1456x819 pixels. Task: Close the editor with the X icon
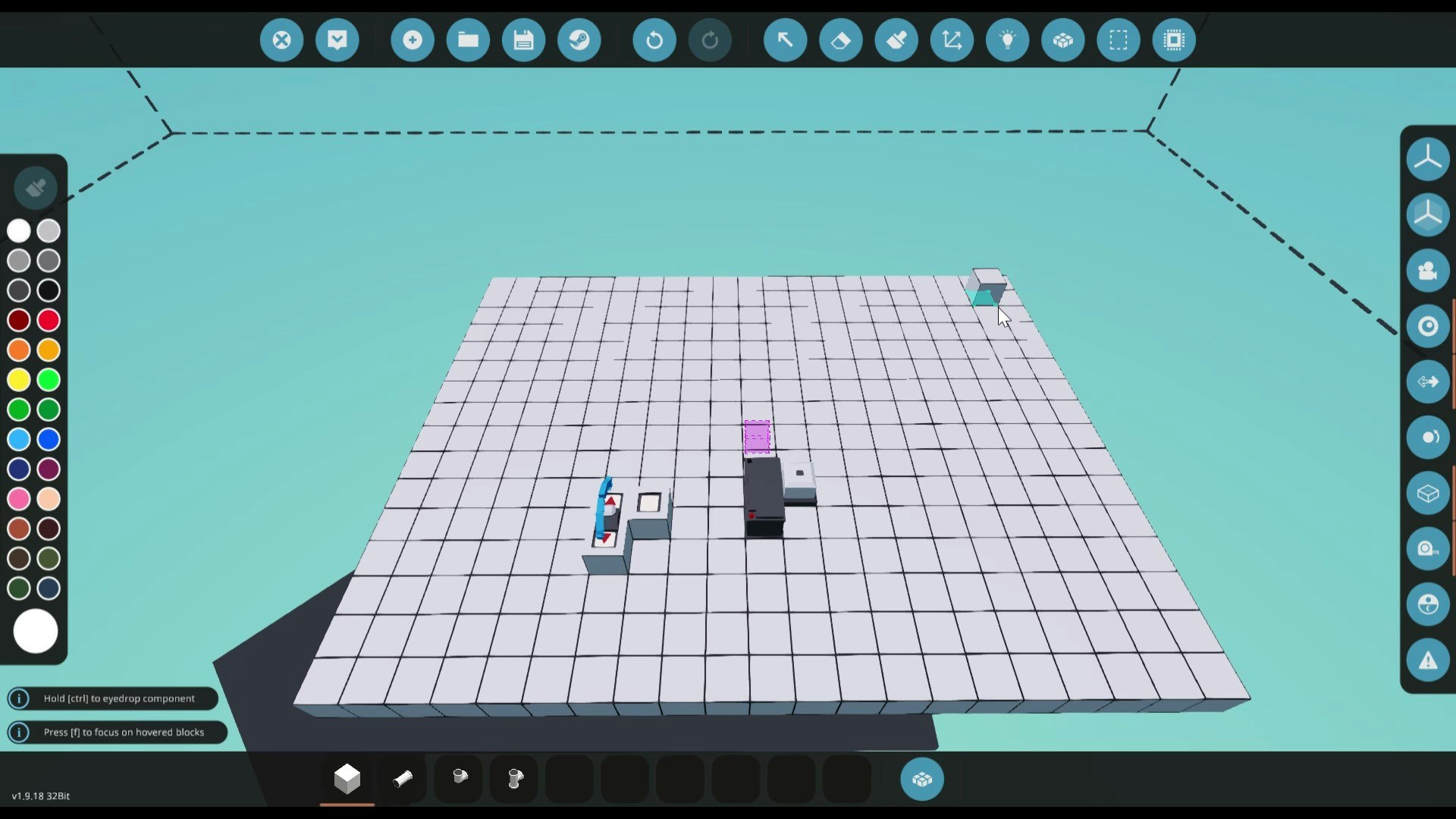pos(281,39)
